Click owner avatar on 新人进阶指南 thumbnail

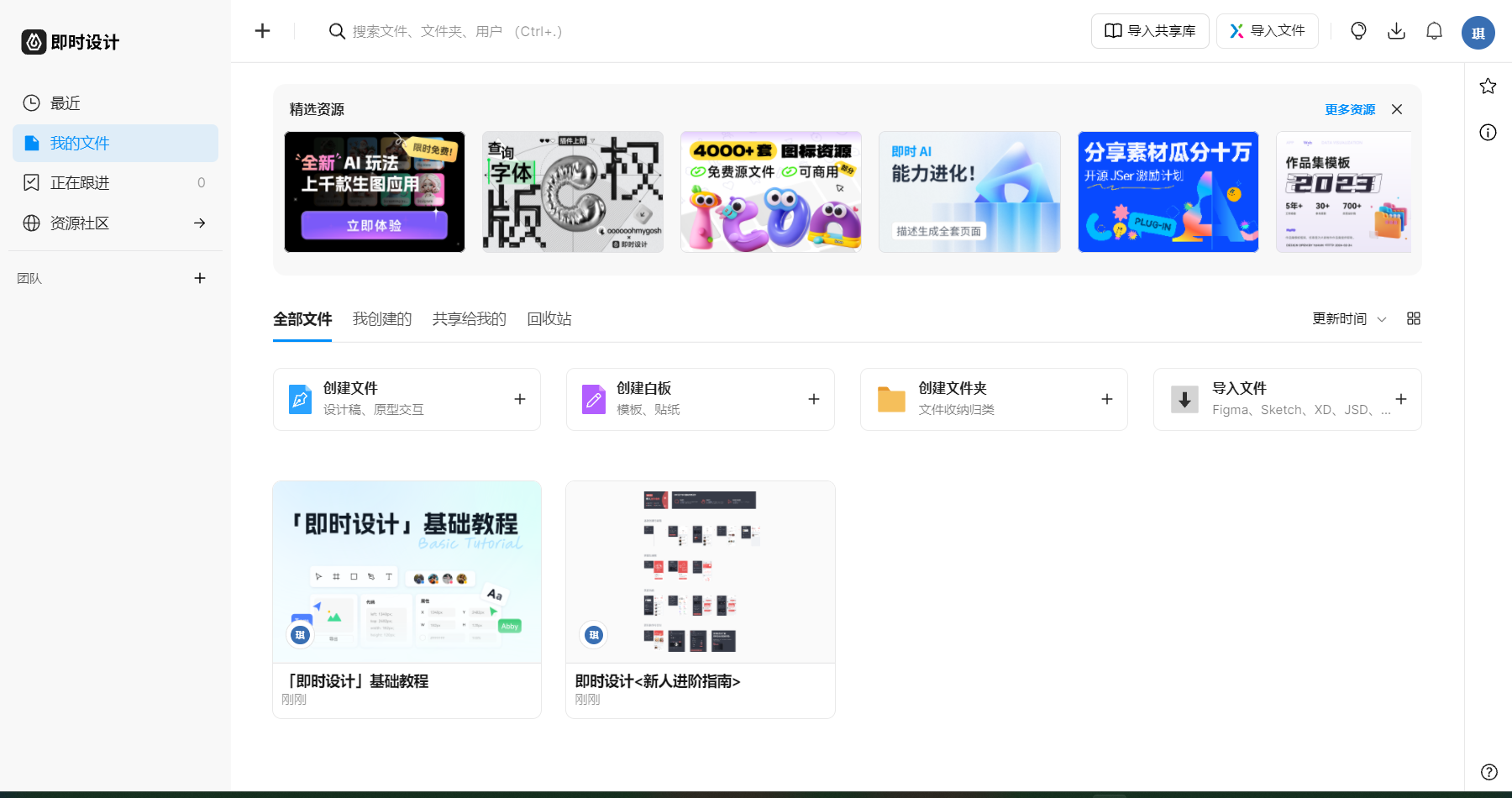(x=594, y=634)
